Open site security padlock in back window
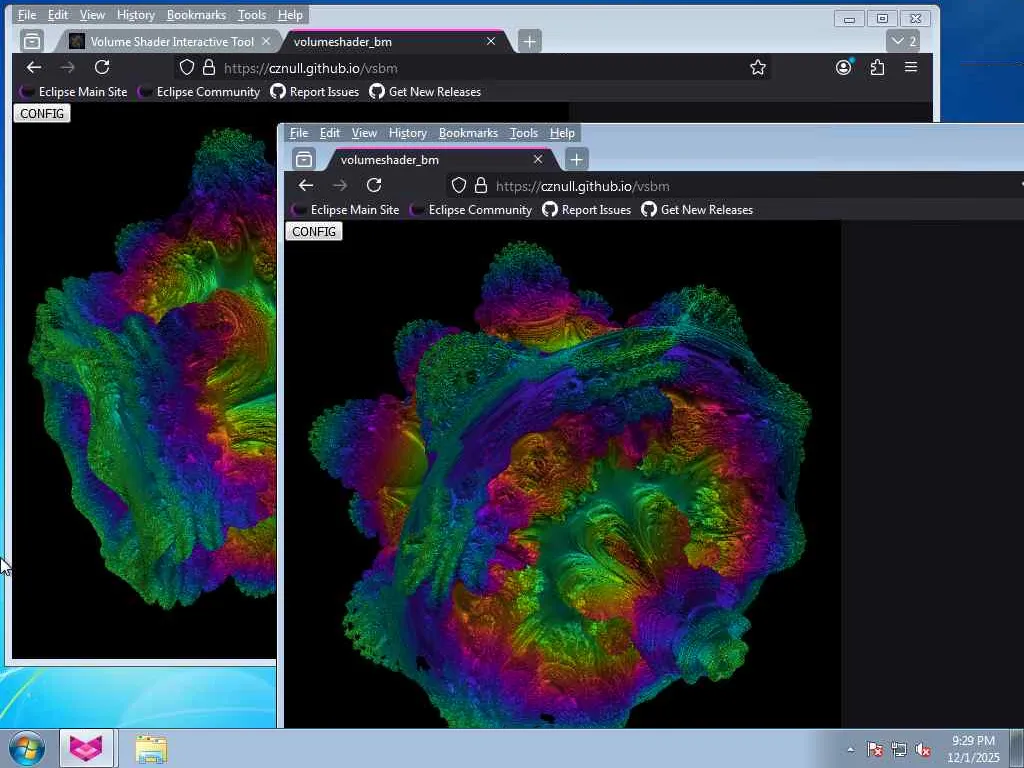Image resolution: width=1024 pixels, height=768 pixels. tap(208, 67)
